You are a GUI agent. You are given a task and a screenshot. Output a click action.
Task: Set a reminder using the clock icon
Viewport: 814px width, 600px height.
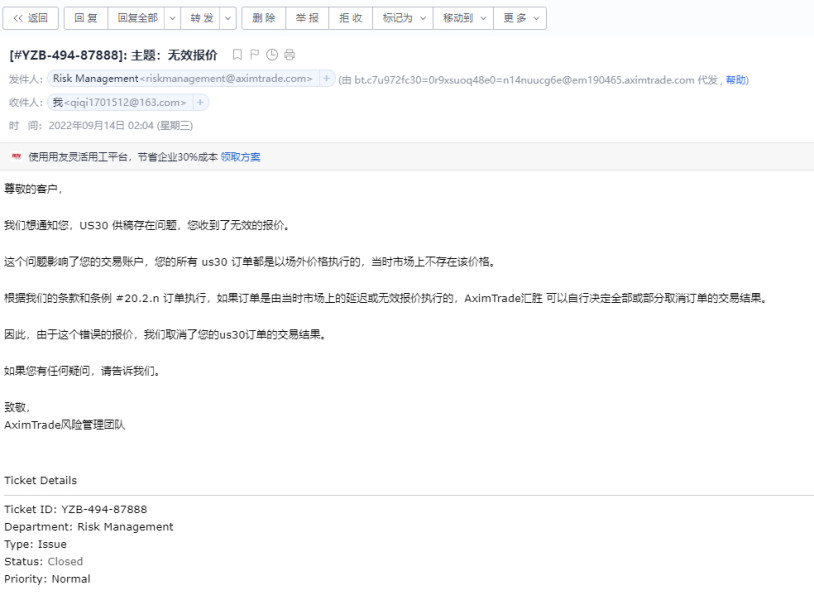(x=272, y=54)
